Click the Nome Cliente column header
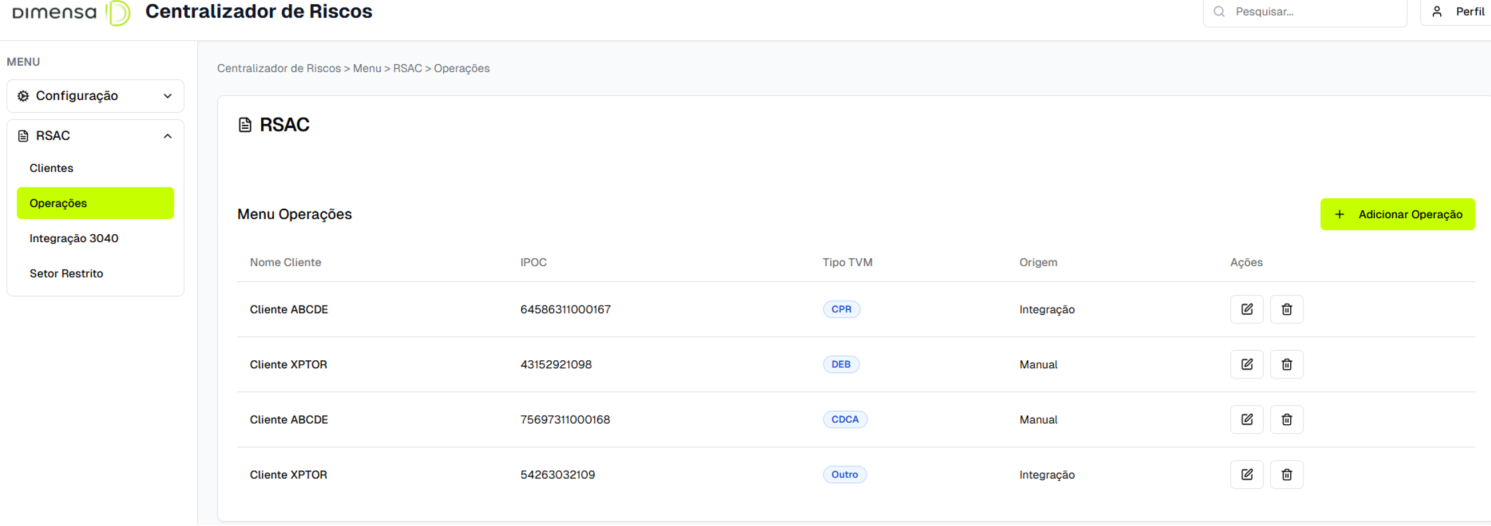This screenshot has width=1491, height=526. point(286,263)
